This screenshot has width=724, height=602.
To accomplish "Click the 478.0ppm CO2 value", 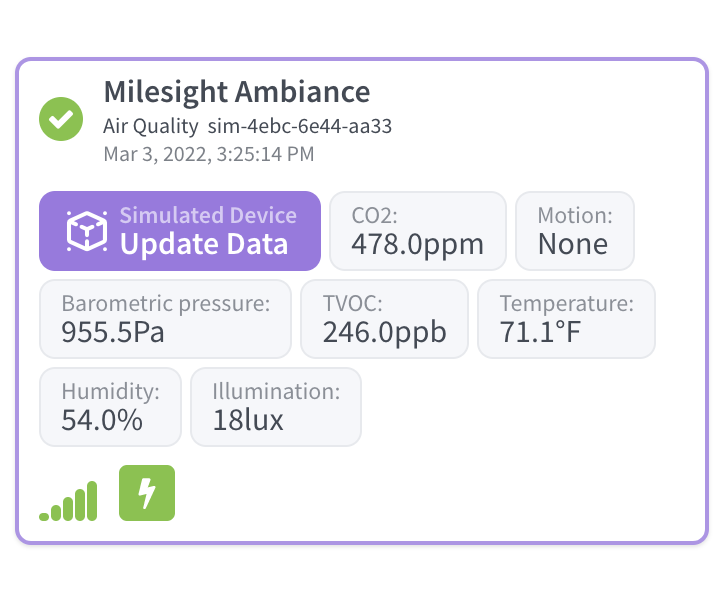I will coord(418,244).
